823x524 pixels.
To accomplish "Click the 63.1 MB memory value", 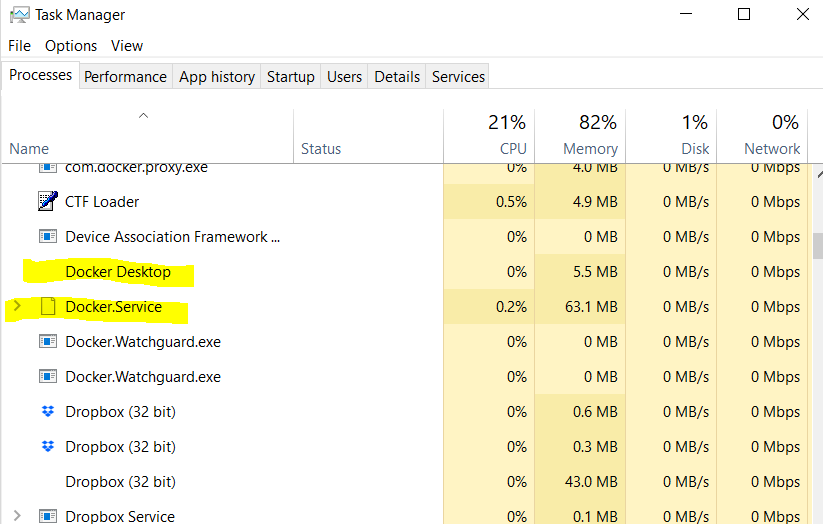I will (591, 307).
